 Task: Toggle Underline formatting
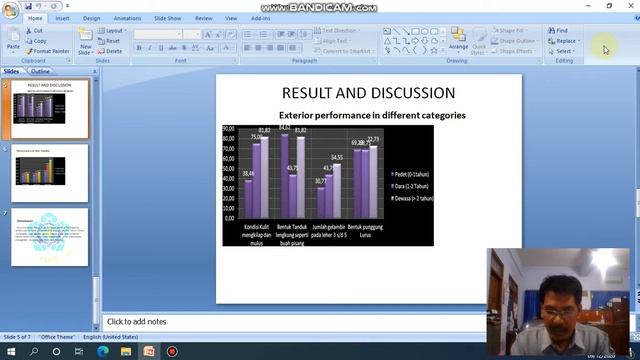click(x=161, y=48)
